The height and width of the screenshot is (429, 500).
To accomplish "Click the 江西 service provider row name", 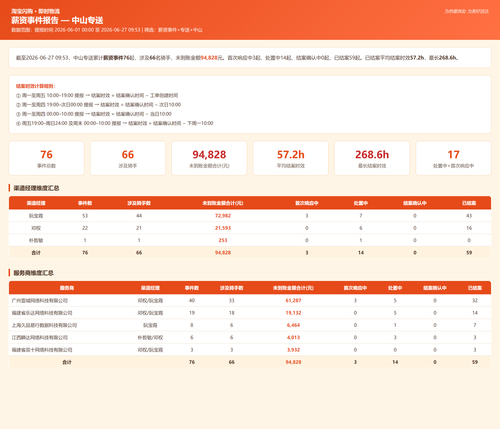I will [x=40, y=338].
